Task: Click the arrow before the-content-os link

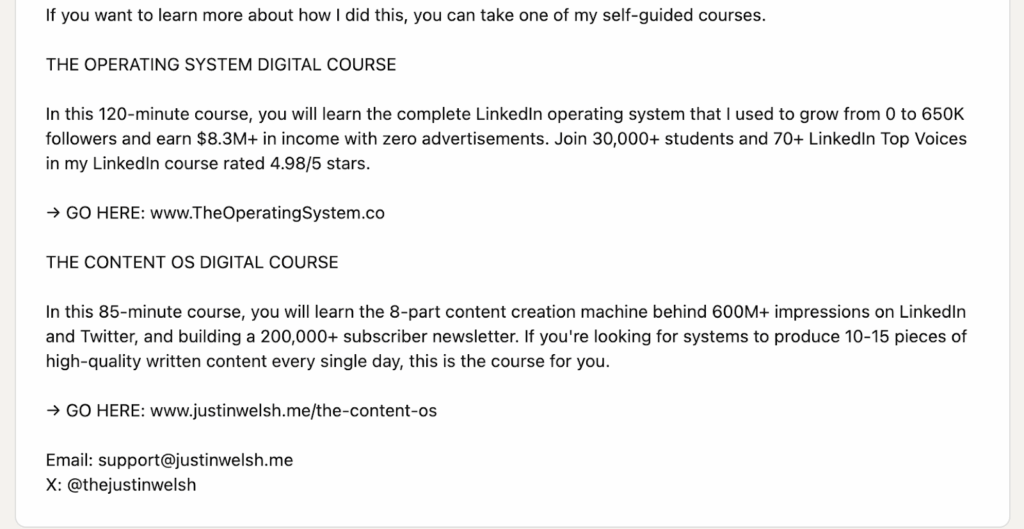Action: point(53,411)
